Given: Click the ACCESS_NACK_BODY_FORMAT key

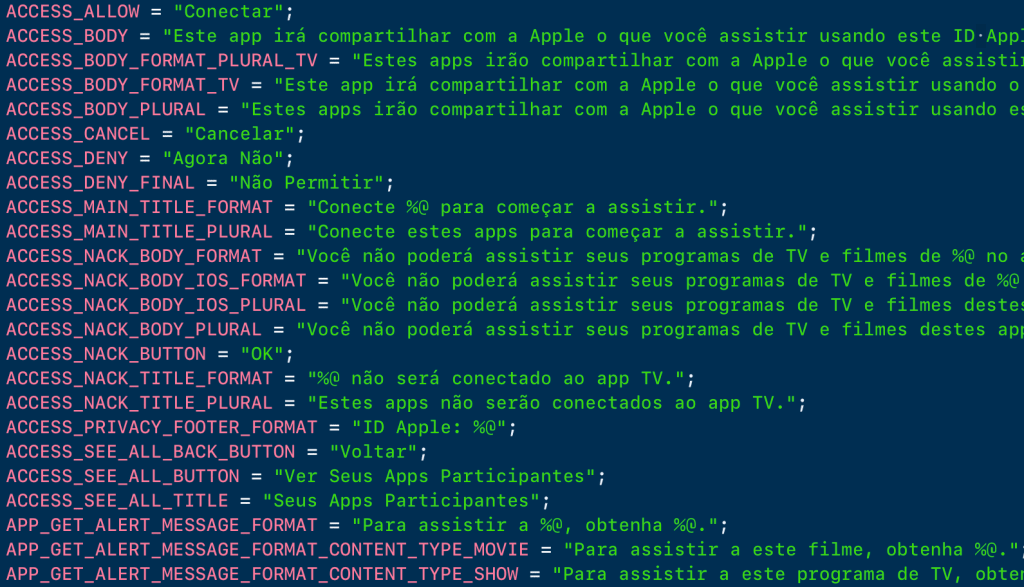Looking at the screenshot, I should pyautogui.click(x=133, y=256).
